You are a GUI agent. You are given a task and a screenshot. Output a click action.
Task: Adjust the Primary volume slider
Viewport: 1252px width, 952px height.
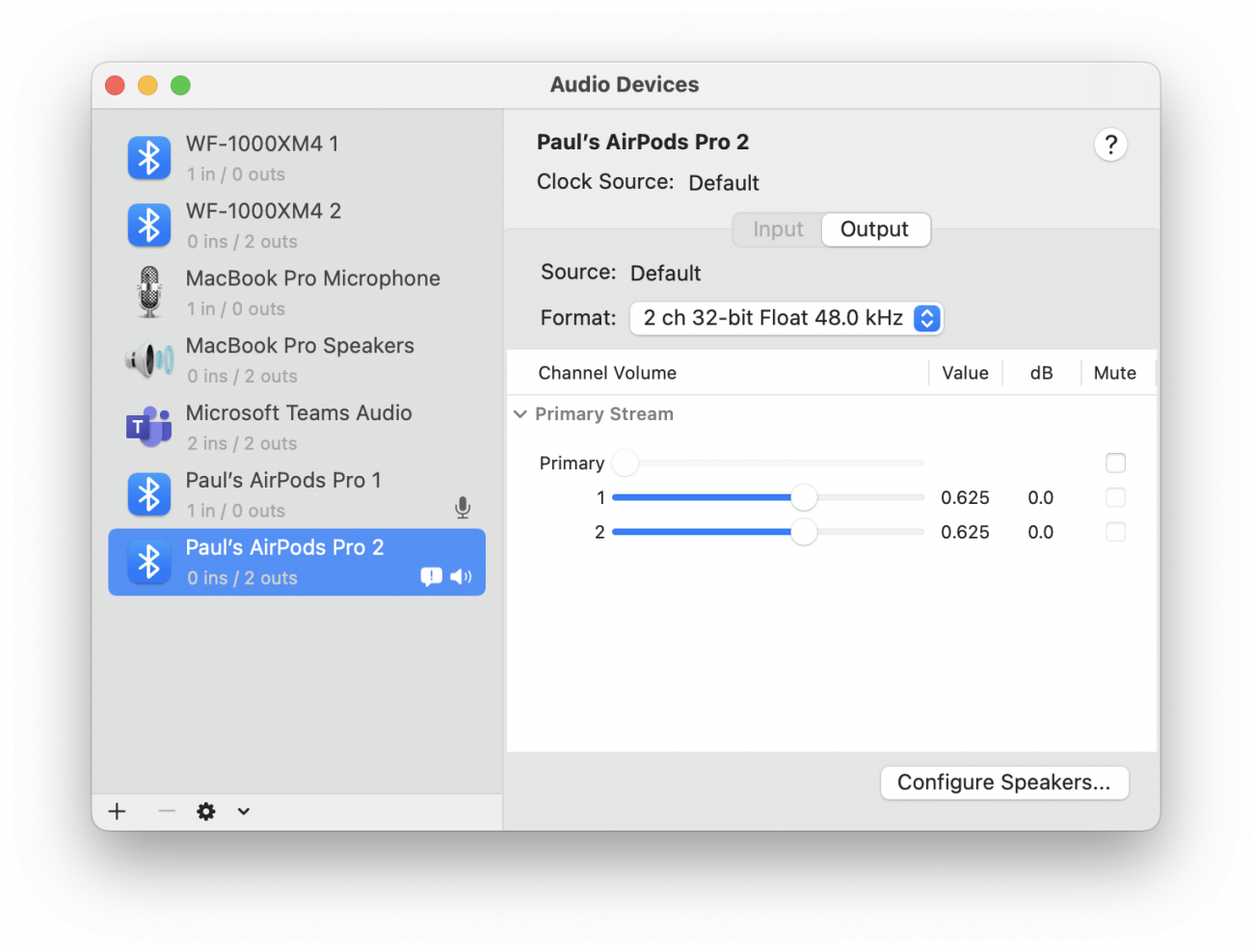click(x=768, y=463)
